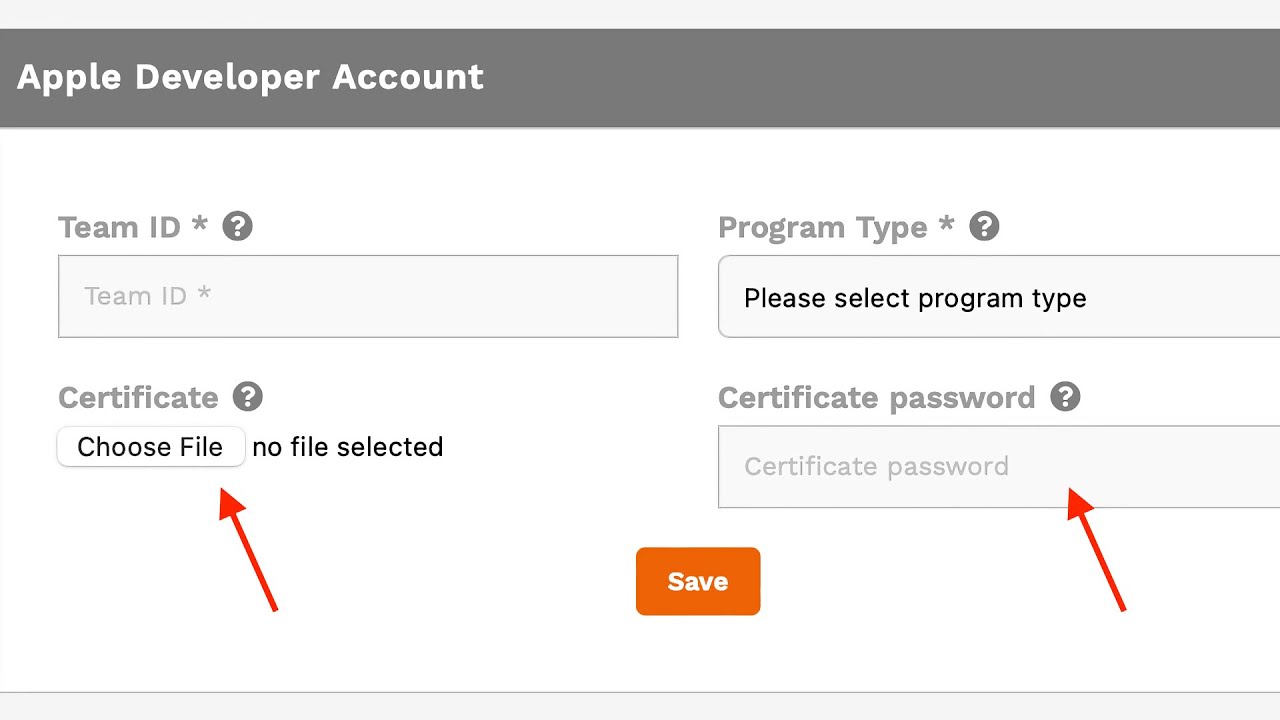The width and height of the screenshot is (1280, 720).
Task: Save the Apple Developer Account settings
Action: tap(698, 581)
